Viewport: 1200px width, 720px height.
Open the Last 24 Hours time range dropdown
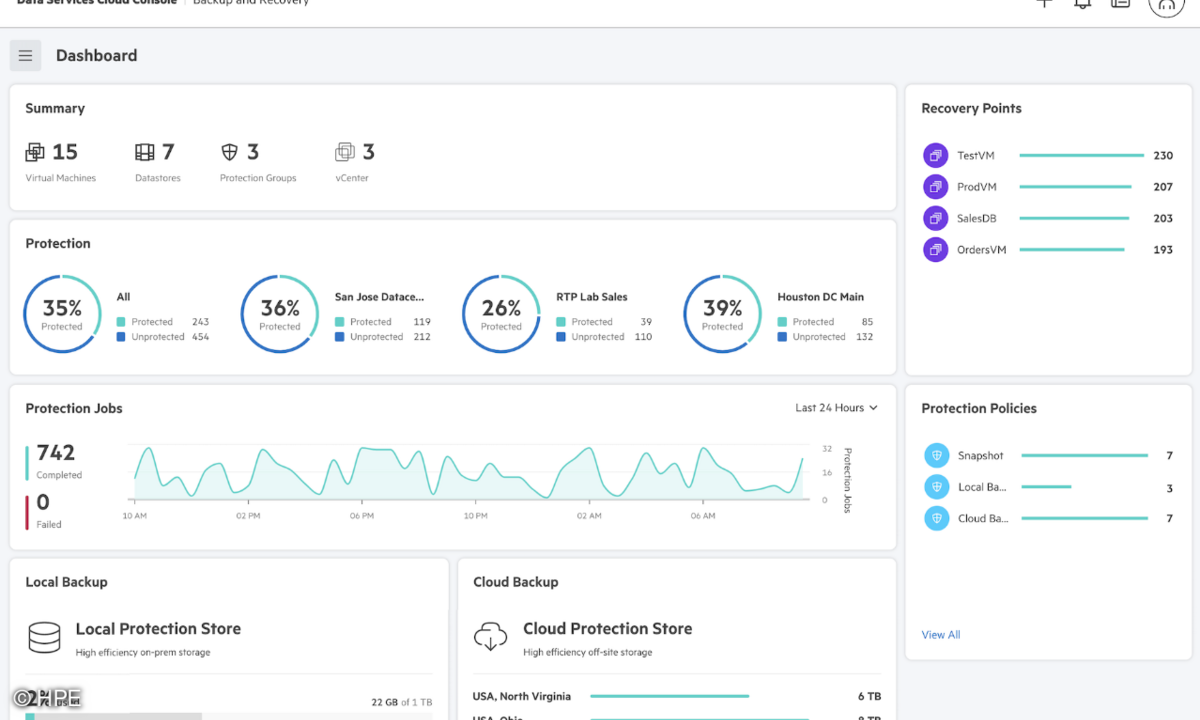point(837,408)
